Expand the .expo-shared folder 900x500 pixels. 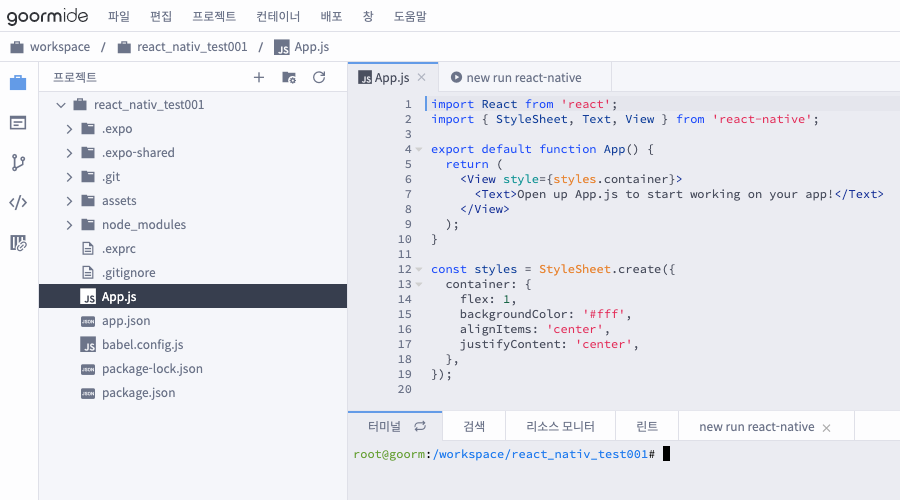(x=69, y=153)
